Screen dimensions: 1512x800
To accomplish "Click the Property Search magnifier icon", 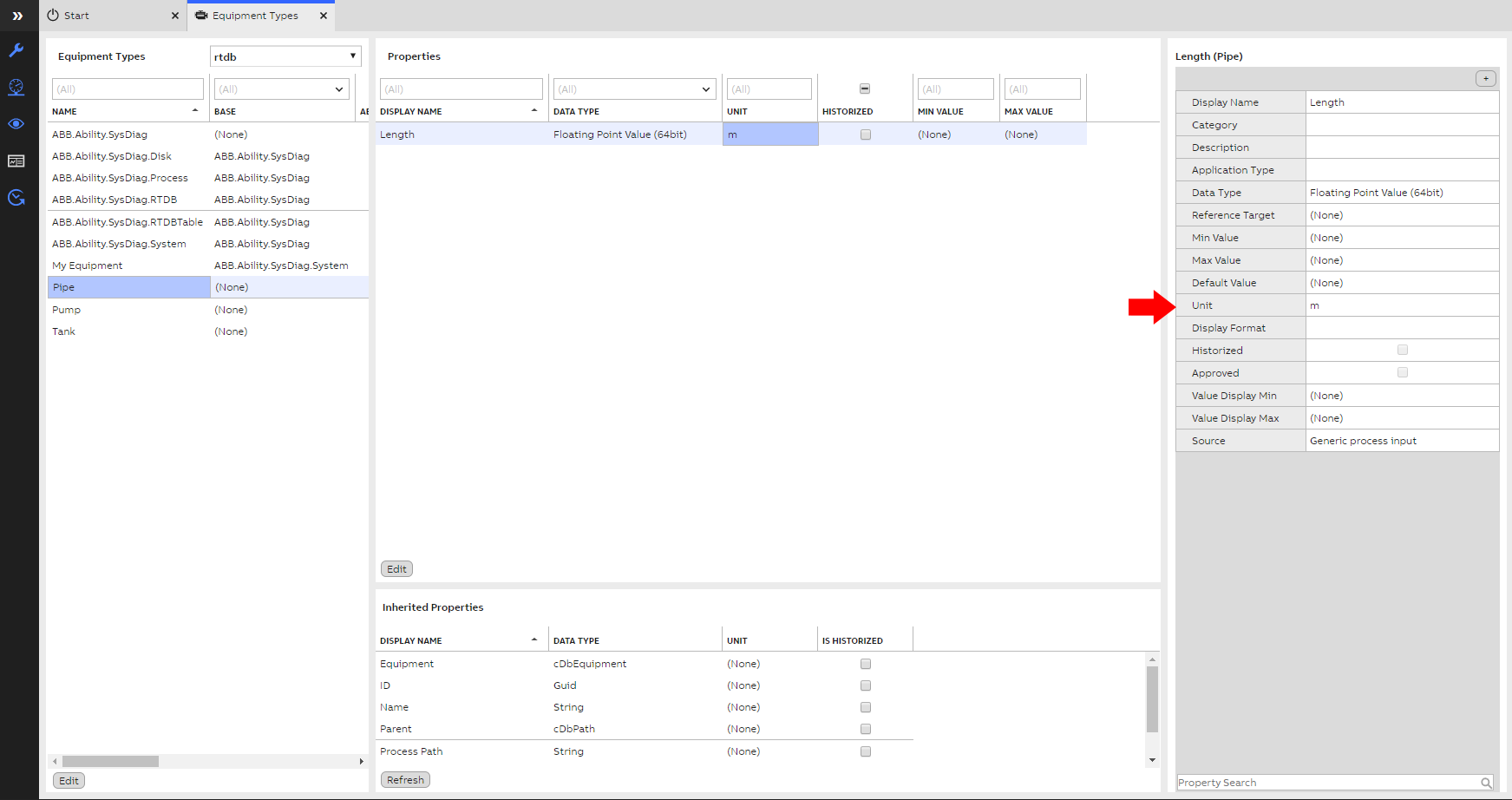I will point(1486,783).
